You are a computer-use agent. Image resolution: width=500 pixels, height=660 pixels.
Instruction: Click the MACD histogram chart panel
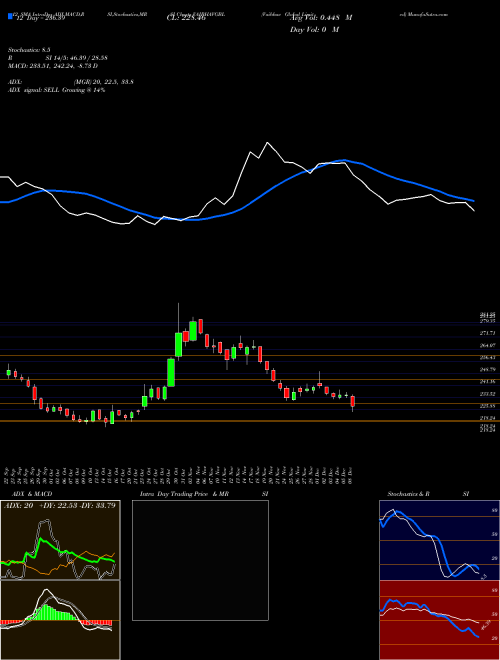pos(60,620)
